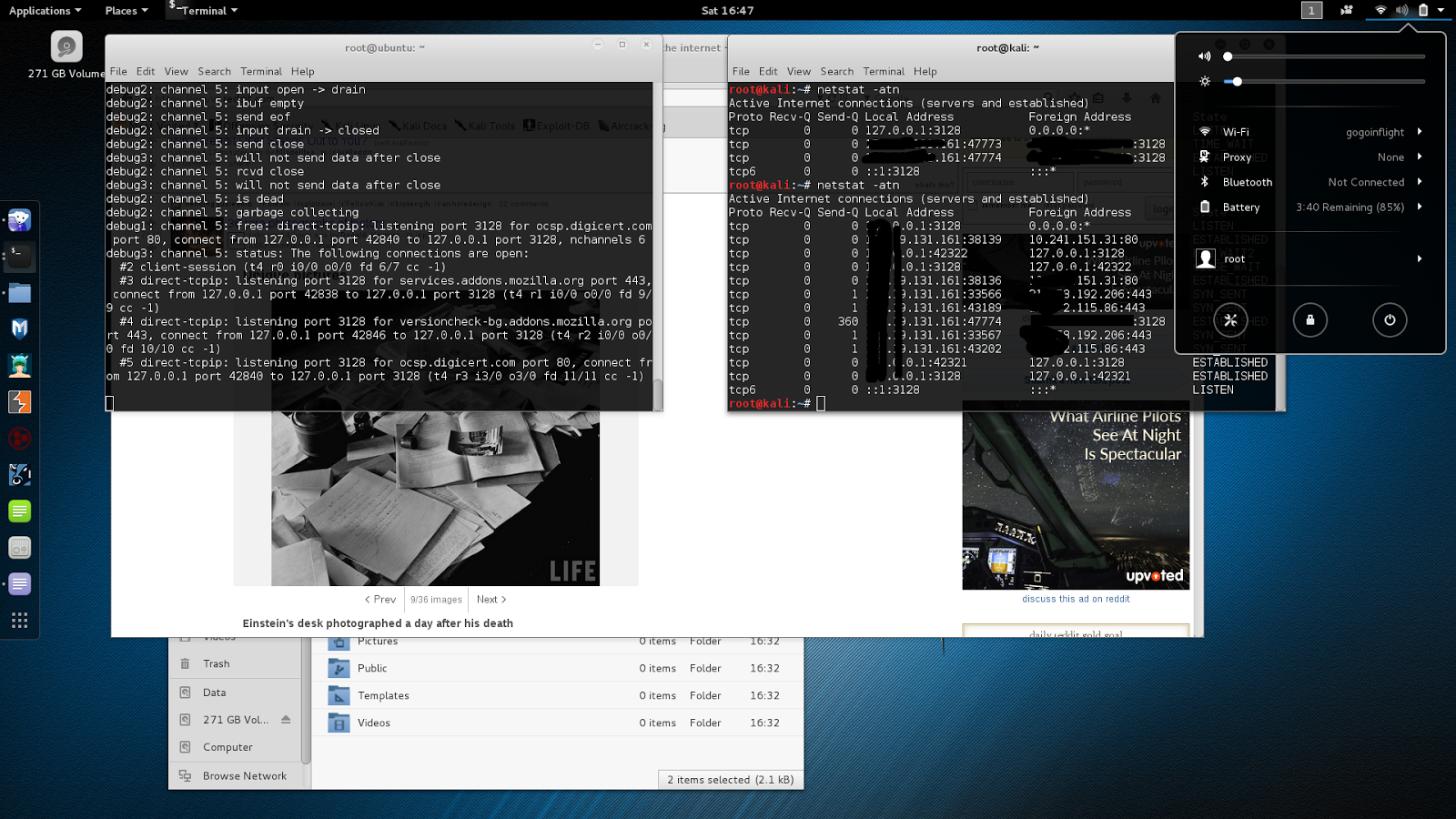This screenshot has height=819, width=1456.
Task: Open the power off button
Action: pyautogui.click(x=1390, y=319)
